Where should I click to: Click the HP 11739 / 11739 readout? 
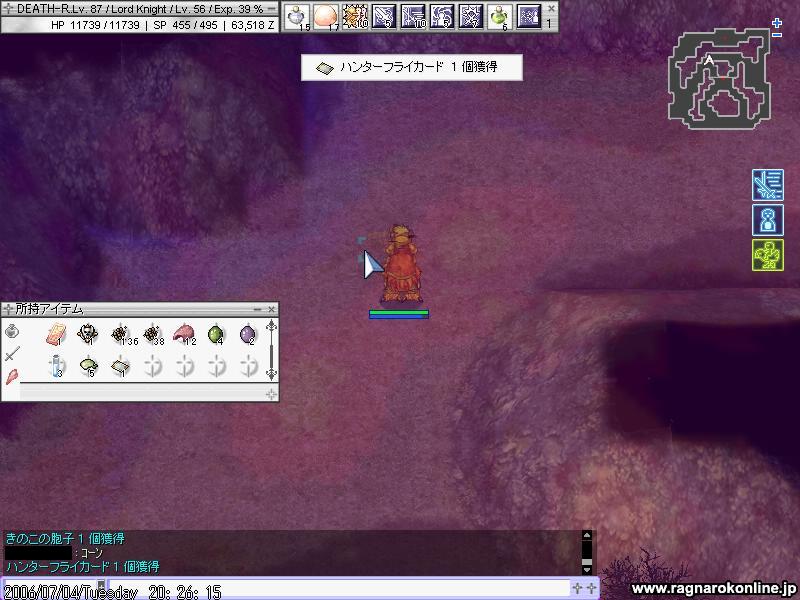[95, 24]
